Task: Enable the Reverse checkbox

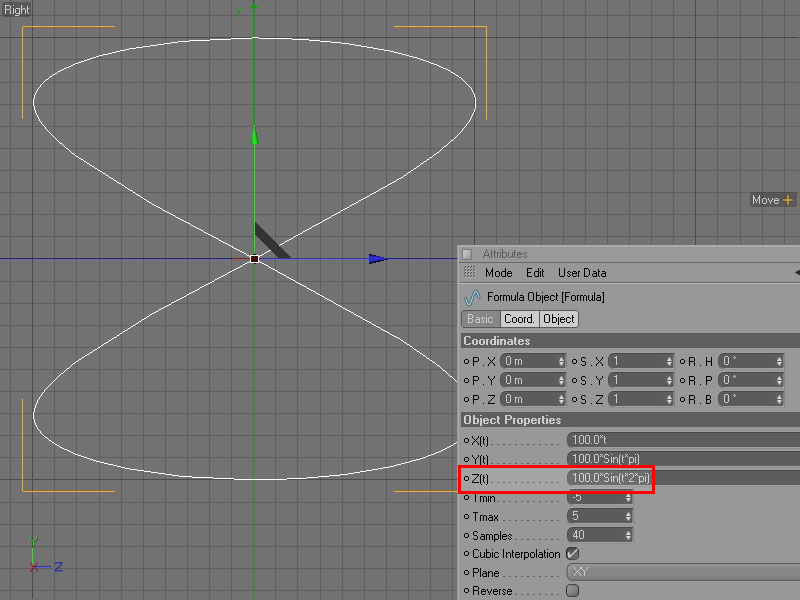Action: coord(572,591)
